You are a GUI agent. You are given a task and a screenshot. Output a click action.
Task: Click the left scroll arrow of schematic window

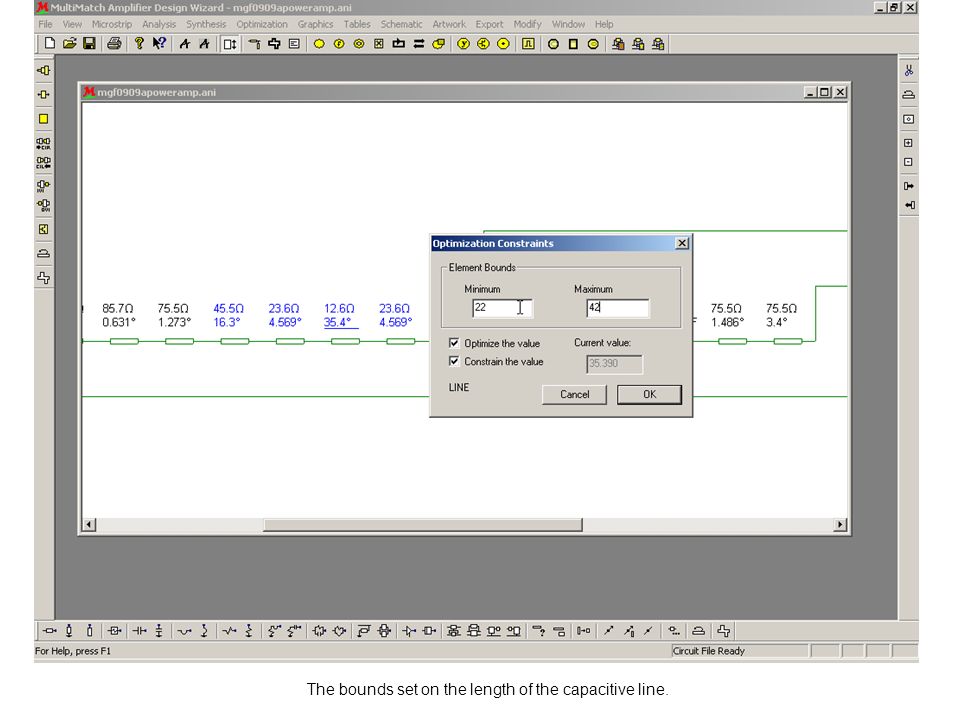89,525
